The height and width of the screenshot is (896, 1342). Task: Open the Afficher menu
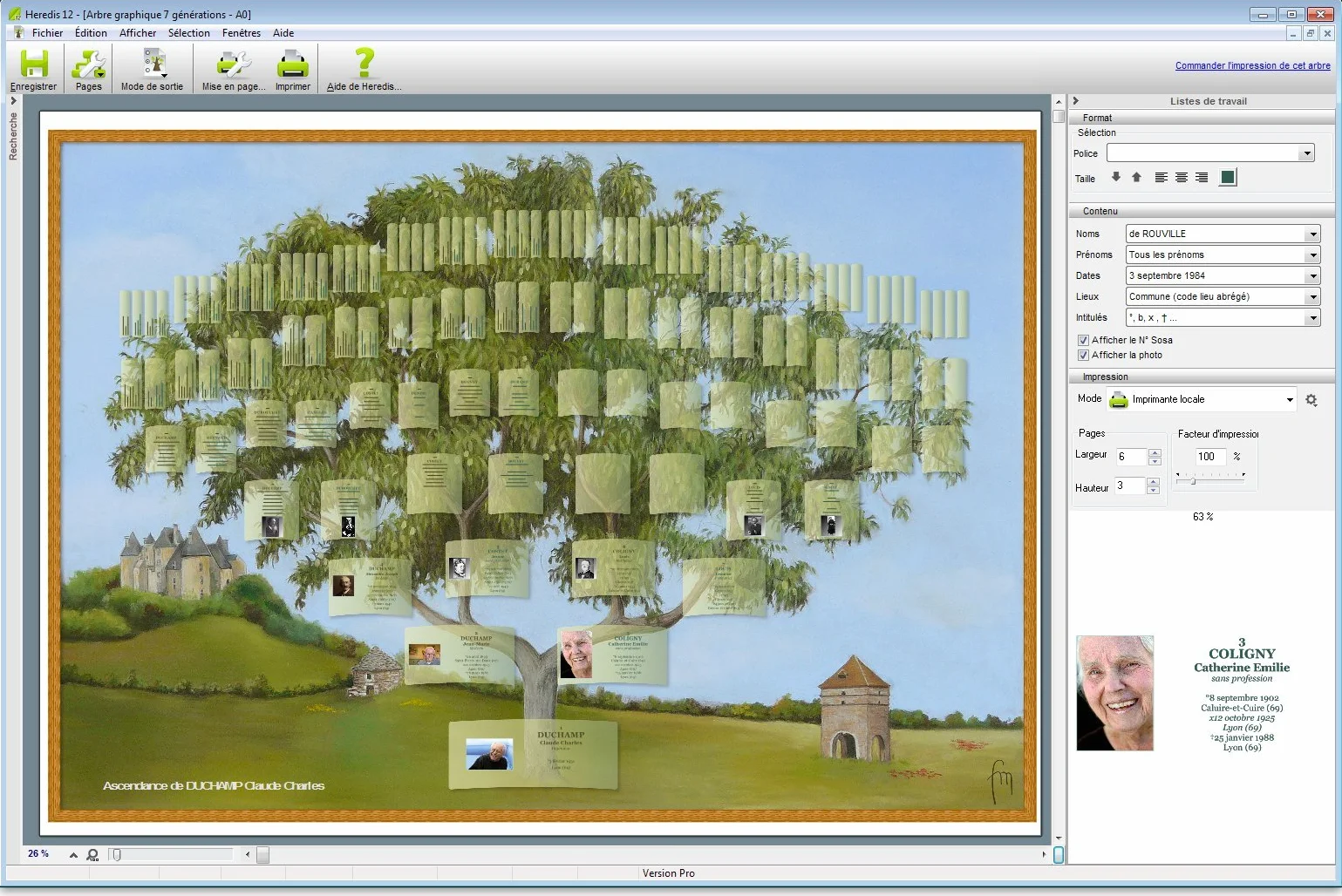coord(138,33)
